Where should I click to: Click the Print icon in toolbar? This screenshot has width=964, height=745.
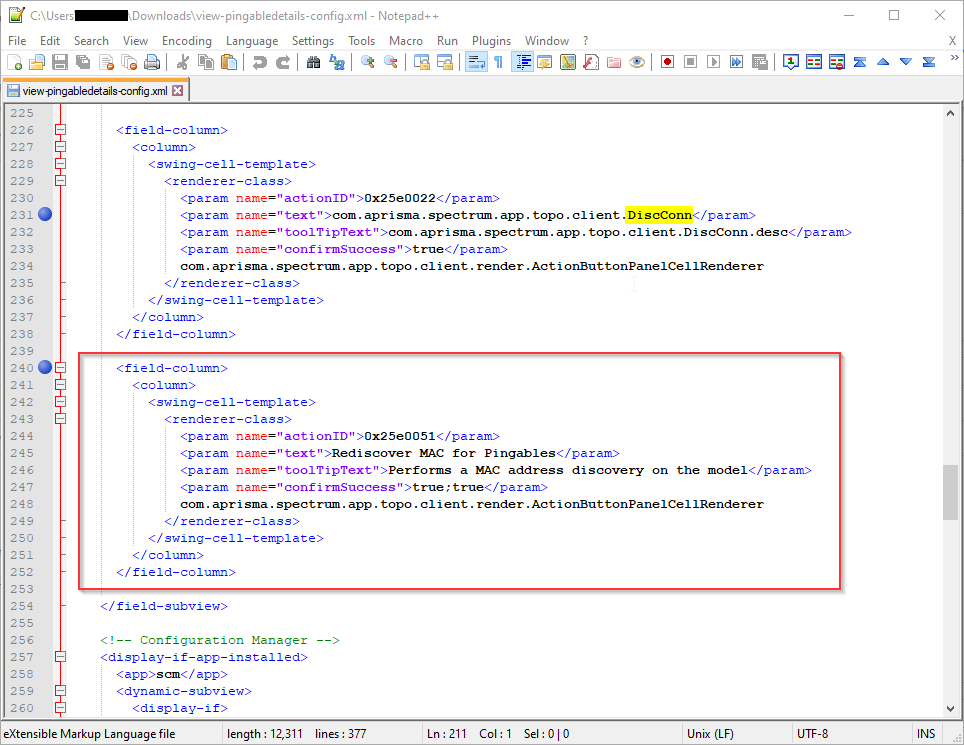coord(152,62)
